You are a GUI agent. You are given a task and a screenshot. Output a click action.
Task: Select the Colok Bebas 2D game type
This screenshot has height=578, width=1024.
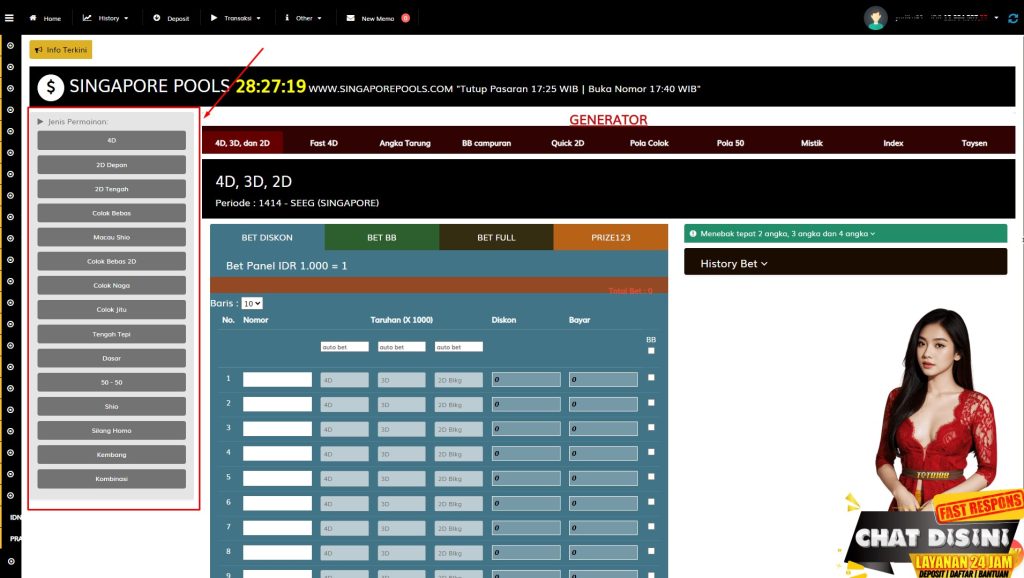tap(112, 261)
